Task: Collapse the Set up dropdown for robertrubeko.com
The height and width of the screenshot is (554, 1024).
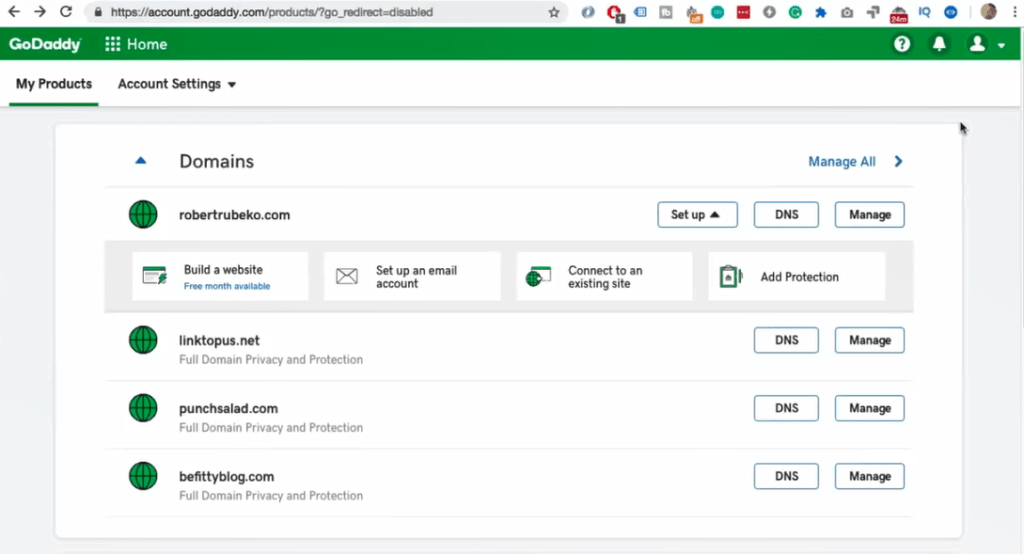Action: pyautogui.click(x=697, y=214)
